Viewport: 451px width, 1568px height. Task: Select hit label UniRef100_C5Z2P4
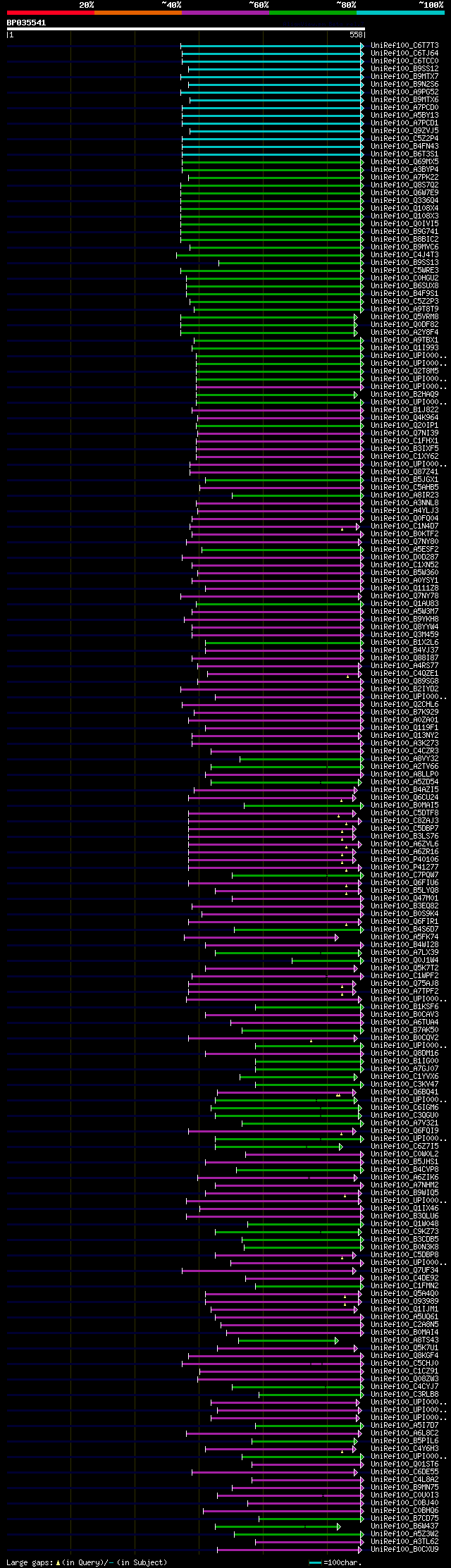pyautogui.click(x=404, y=138)
